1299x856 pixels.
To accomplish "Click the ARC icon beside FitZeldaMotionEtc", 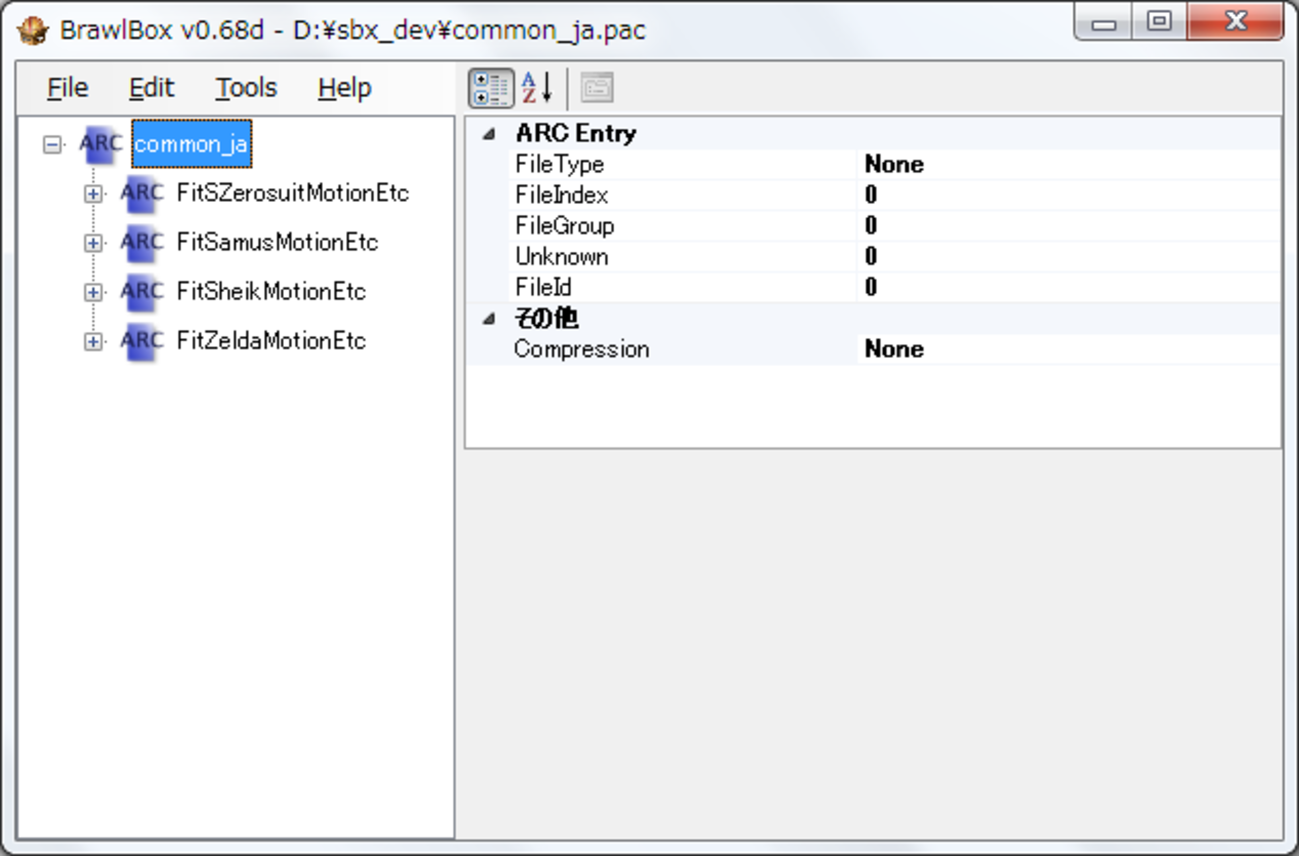I will pyautogui.click(x=142, y=341).
